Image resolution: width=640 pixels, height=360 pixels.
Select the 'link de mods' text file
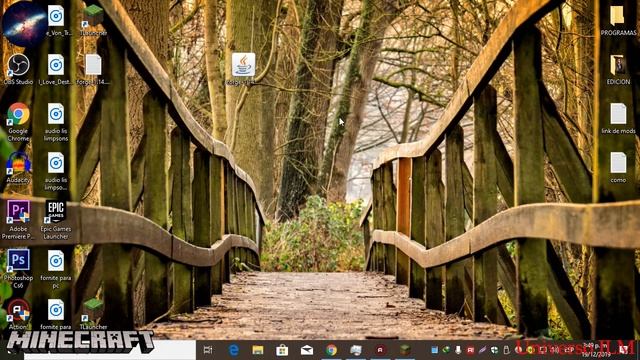point(618,118)
